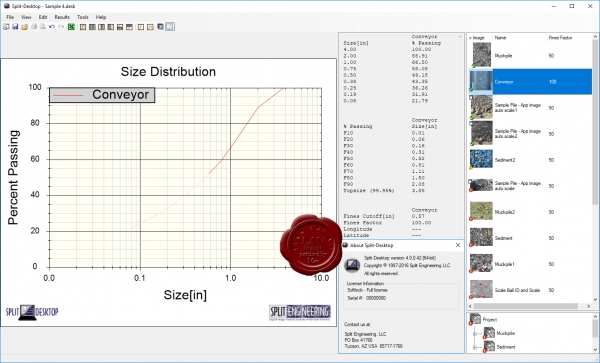The width and height of the screenshot is (600, 363).
Task: Click the Conveyor row's Fines Factor value 100
Action: coord(552,82)
